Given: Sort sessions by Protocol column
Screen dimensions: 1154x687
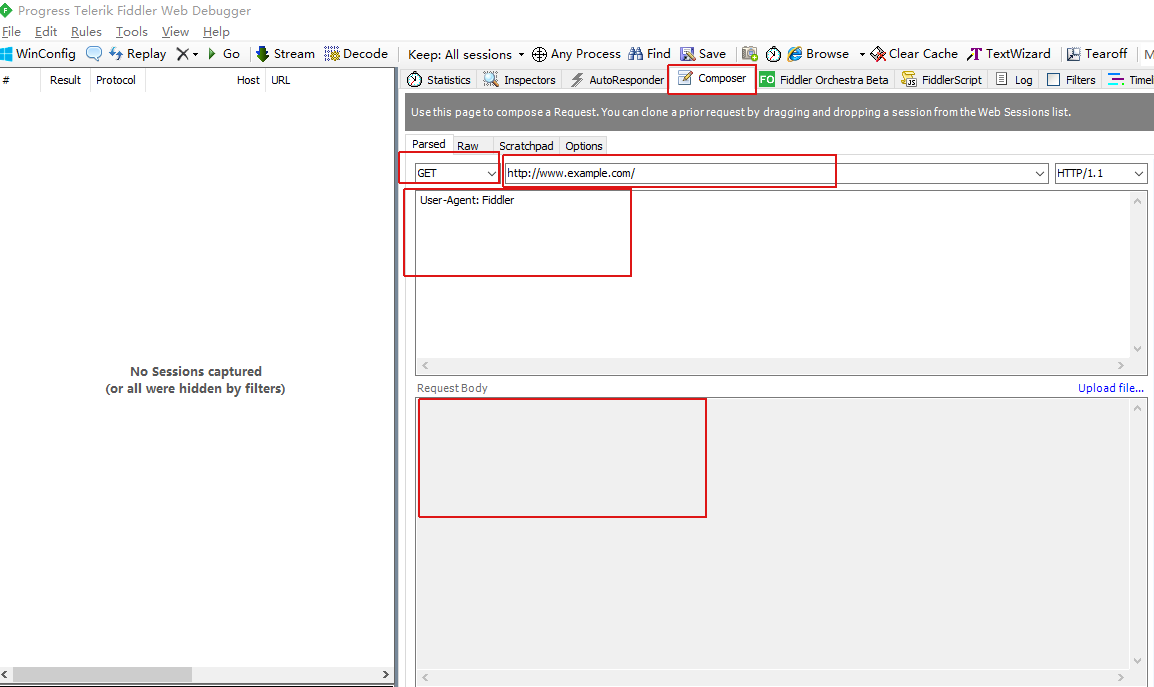Looking at the screenshot, I should pyautogui.click(x=116, y=80).
